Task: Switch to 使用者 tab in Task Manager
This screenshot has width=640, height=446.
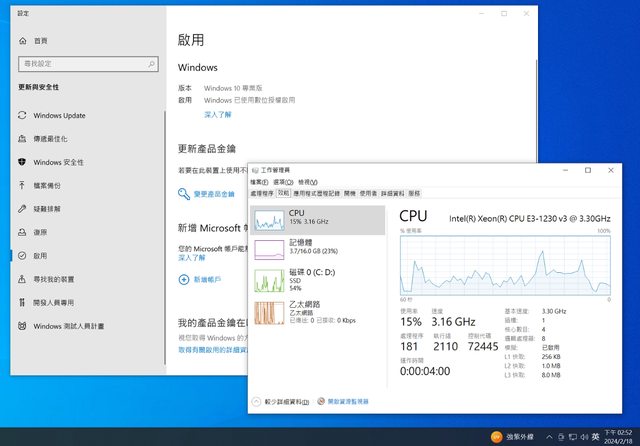Action: point(368,193)
